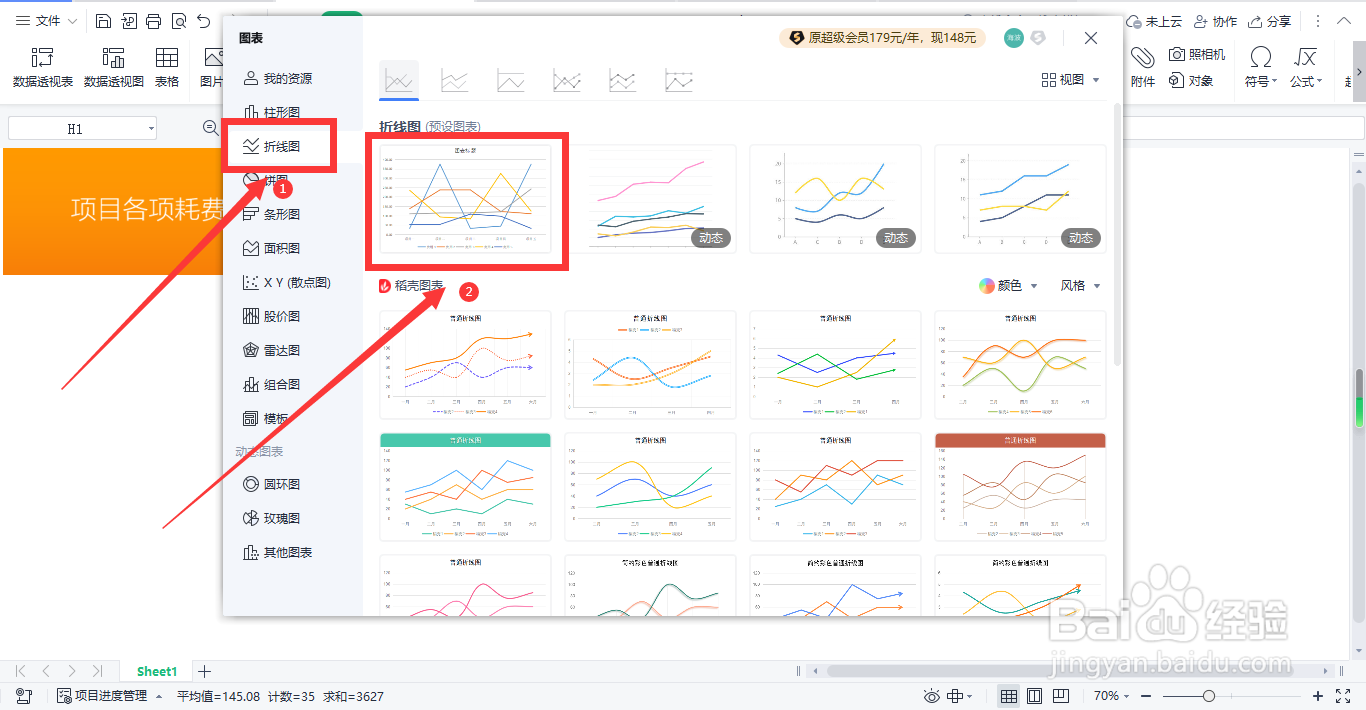Click the membership price offer banner
This screenshot has width=1366, height=710.
point(882,38)
